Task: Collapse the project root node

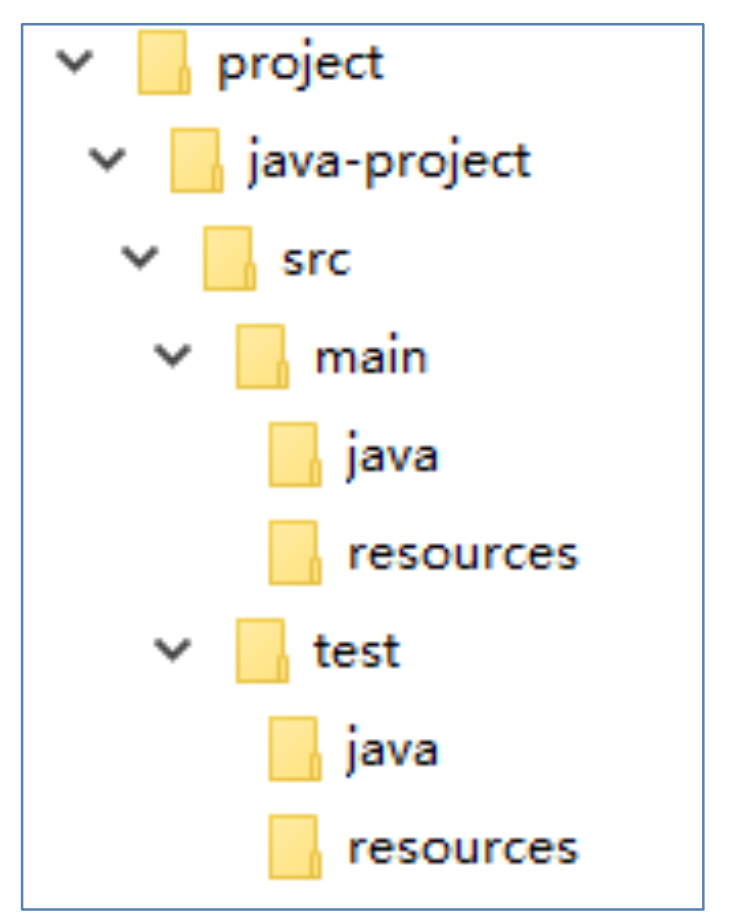Action: [x=75, y=61]
